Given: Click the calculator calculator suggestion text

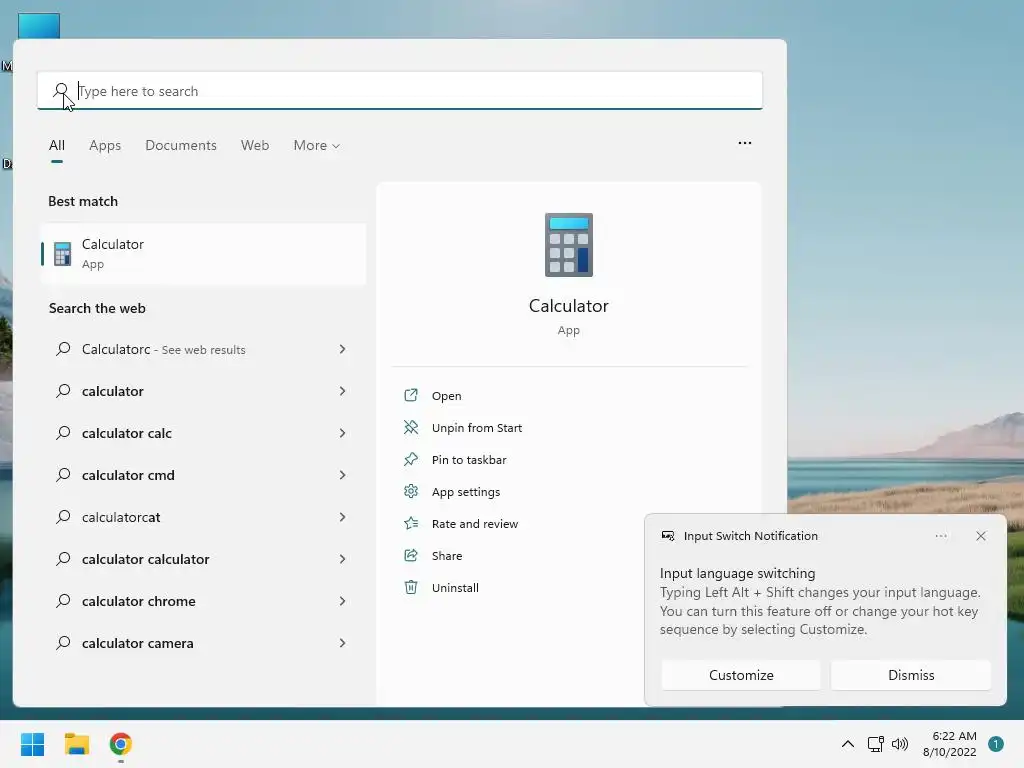Looking at the screenshot, I should tap(146, 559).
